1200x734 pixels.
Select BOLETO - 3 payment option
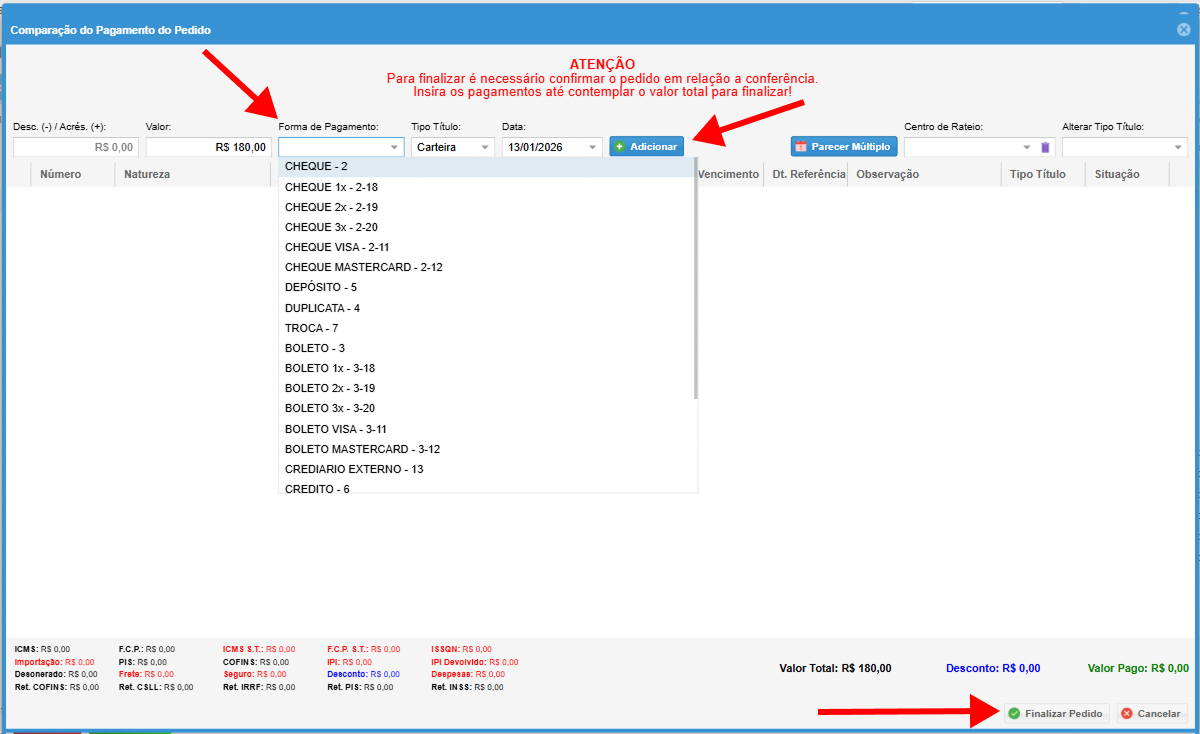(x=315, y=348)
